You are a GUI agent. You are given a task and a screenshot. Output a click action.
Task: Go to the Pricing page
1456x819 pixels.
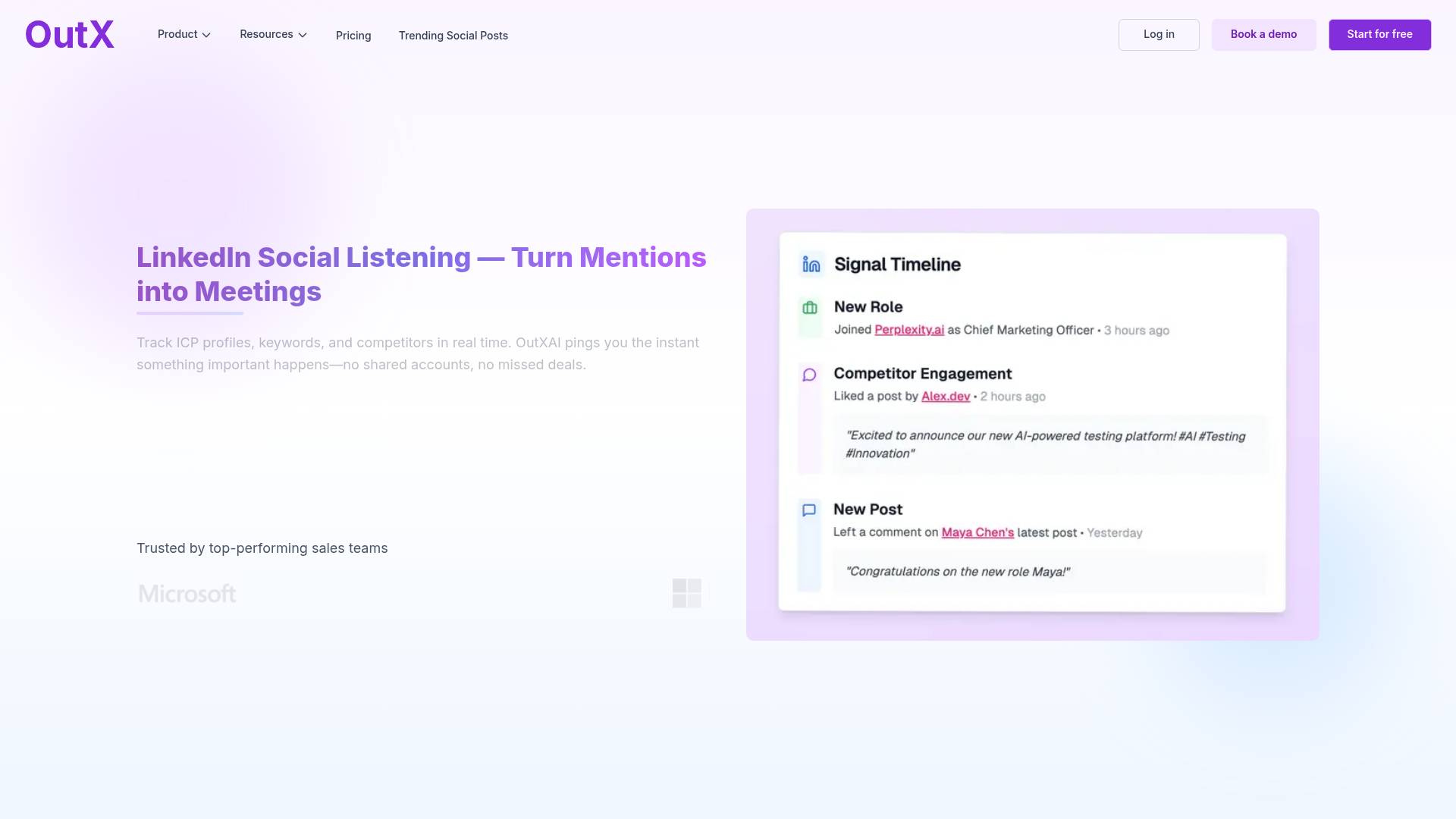pos(353,36)
